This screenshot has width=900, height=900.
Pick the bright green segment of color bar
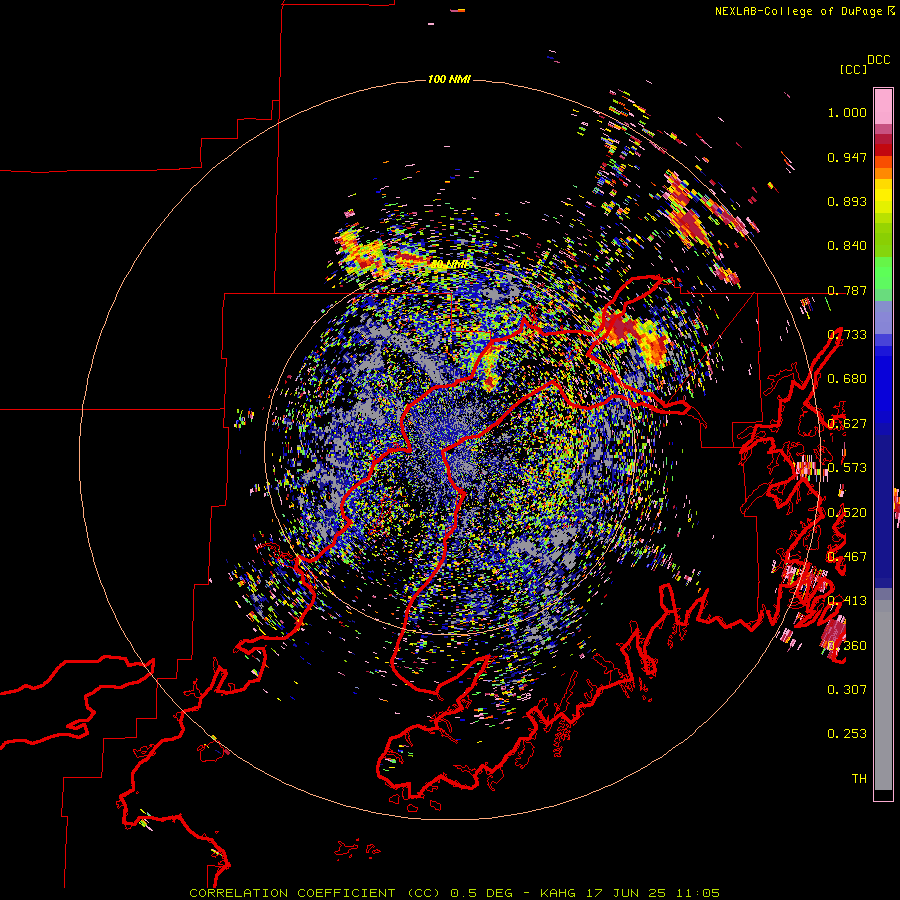click(883, 273)
